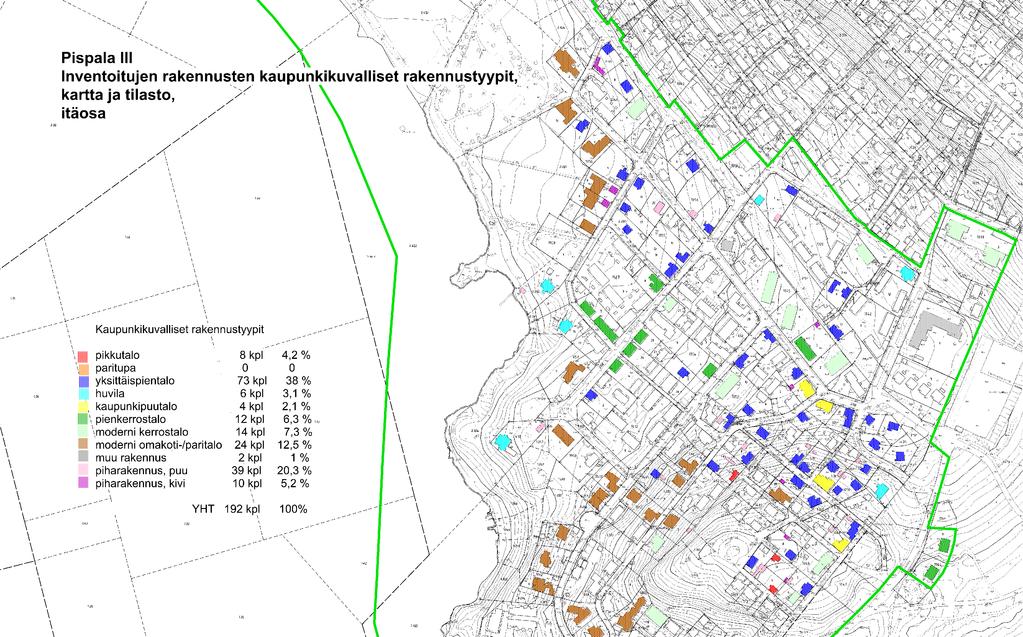Viewport: 1023px width, 637px height.
Task: Select the percentage "20,3 %" in the legend
Action: coord(294,471)
